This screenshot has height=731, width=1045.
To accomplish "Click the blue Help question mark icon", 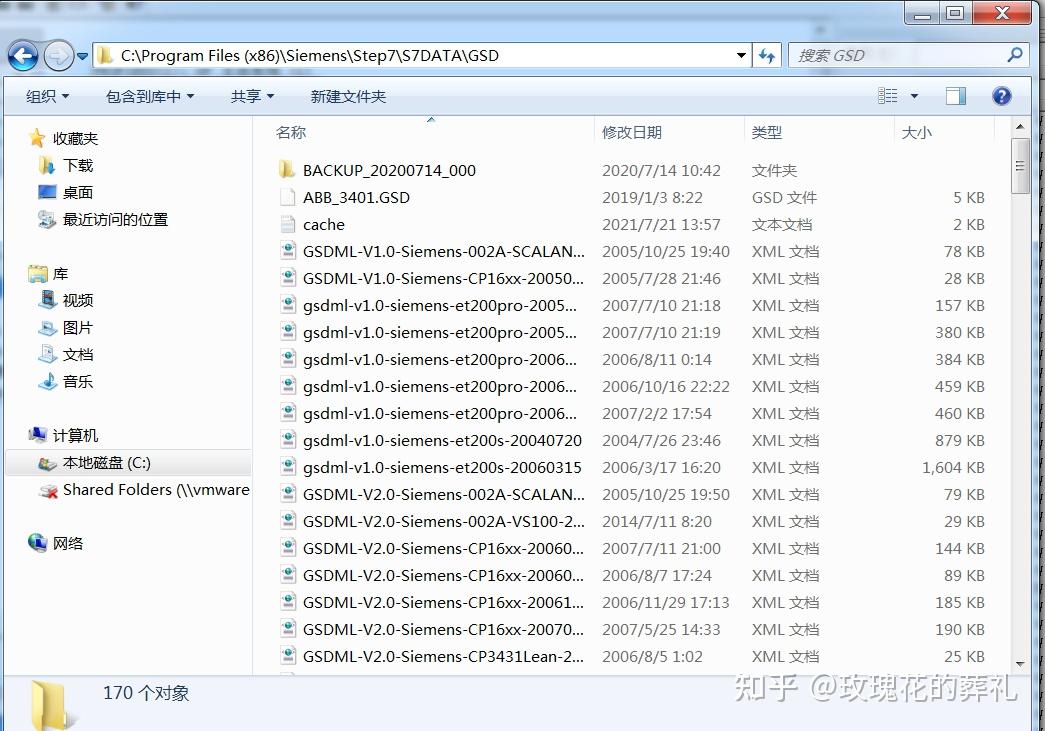I will point(1002,96).
